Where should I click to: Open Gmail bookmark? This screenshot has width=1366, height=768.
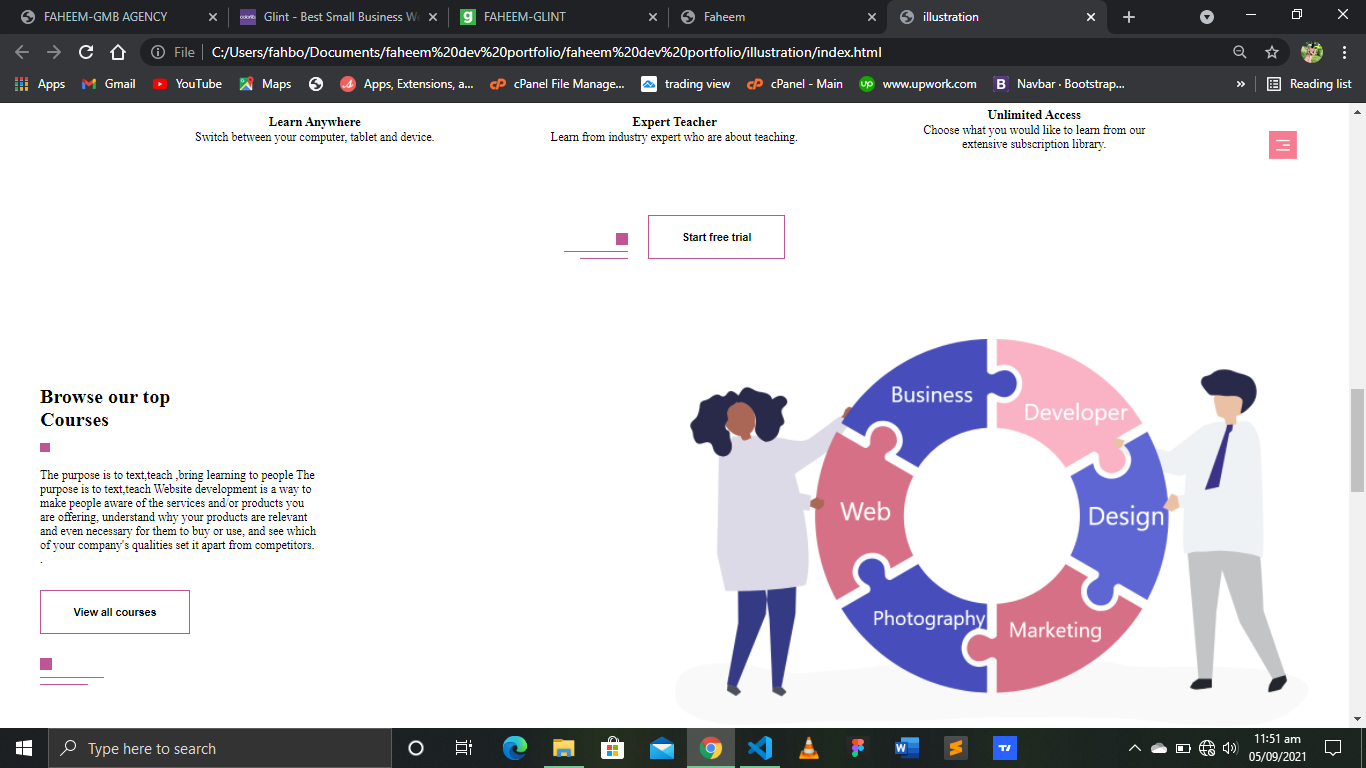(108, 84)
